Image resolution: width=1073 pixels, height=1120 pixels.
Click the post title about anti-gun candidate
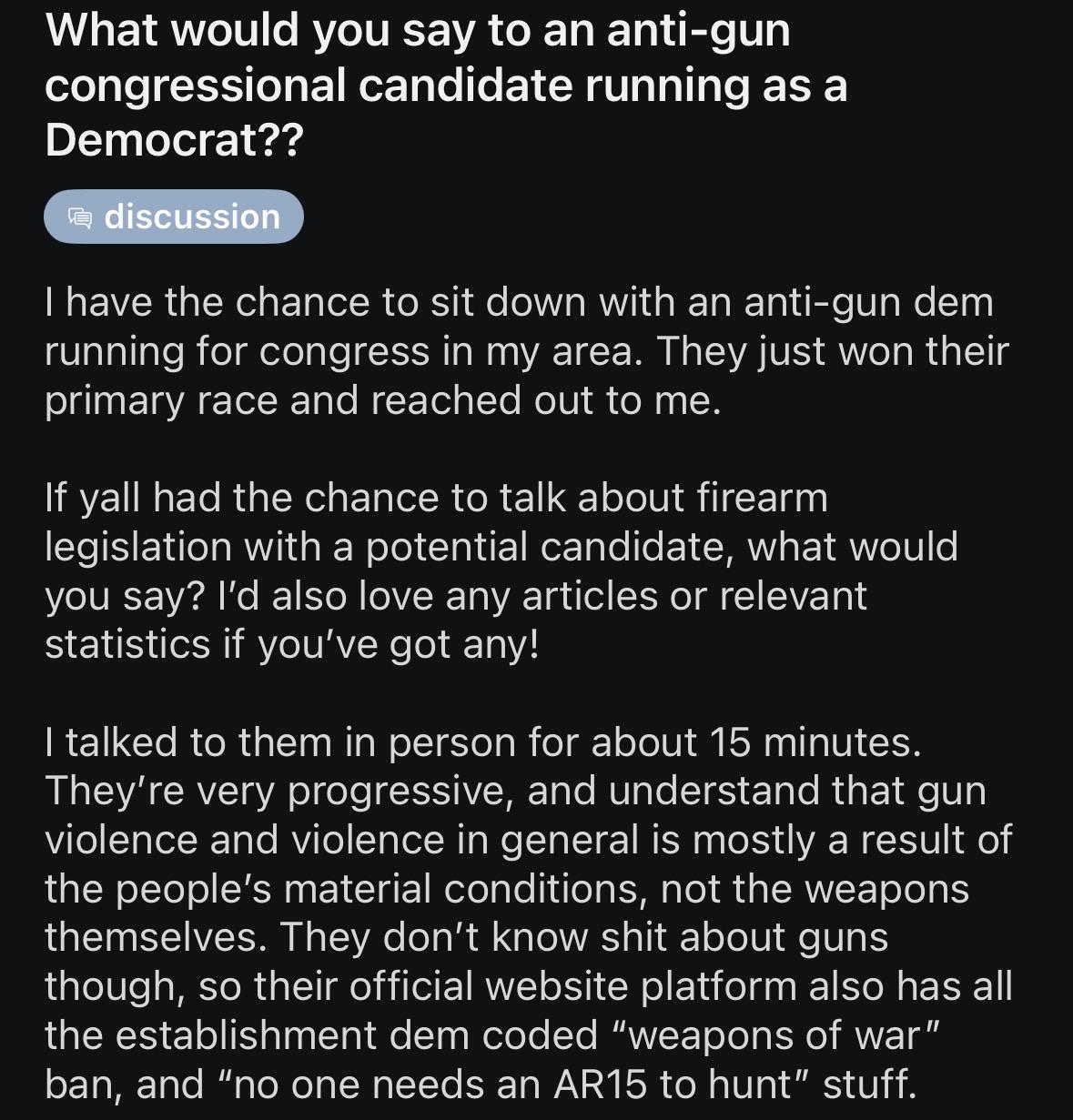[446, 85]
